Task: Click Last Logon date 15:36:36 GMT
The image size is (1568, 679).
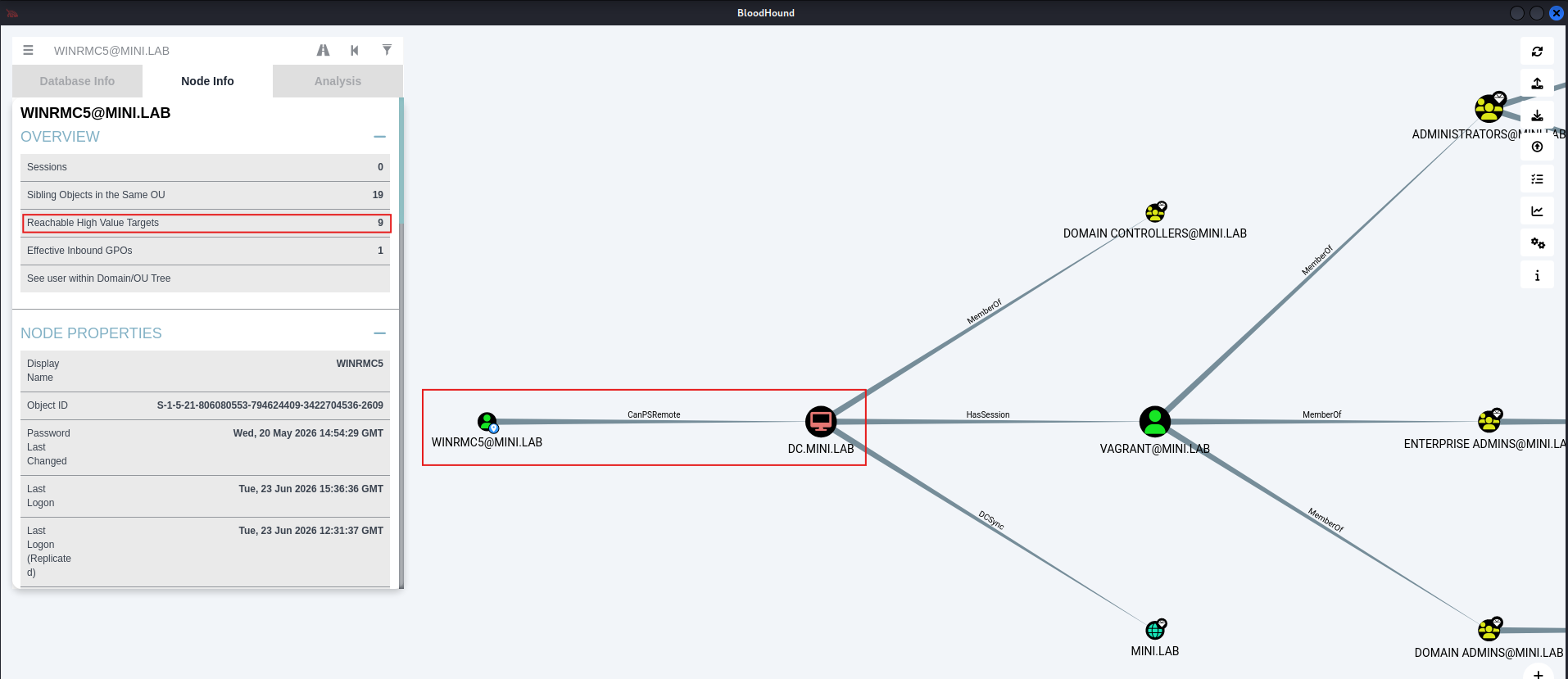Action: click(311, 489)
